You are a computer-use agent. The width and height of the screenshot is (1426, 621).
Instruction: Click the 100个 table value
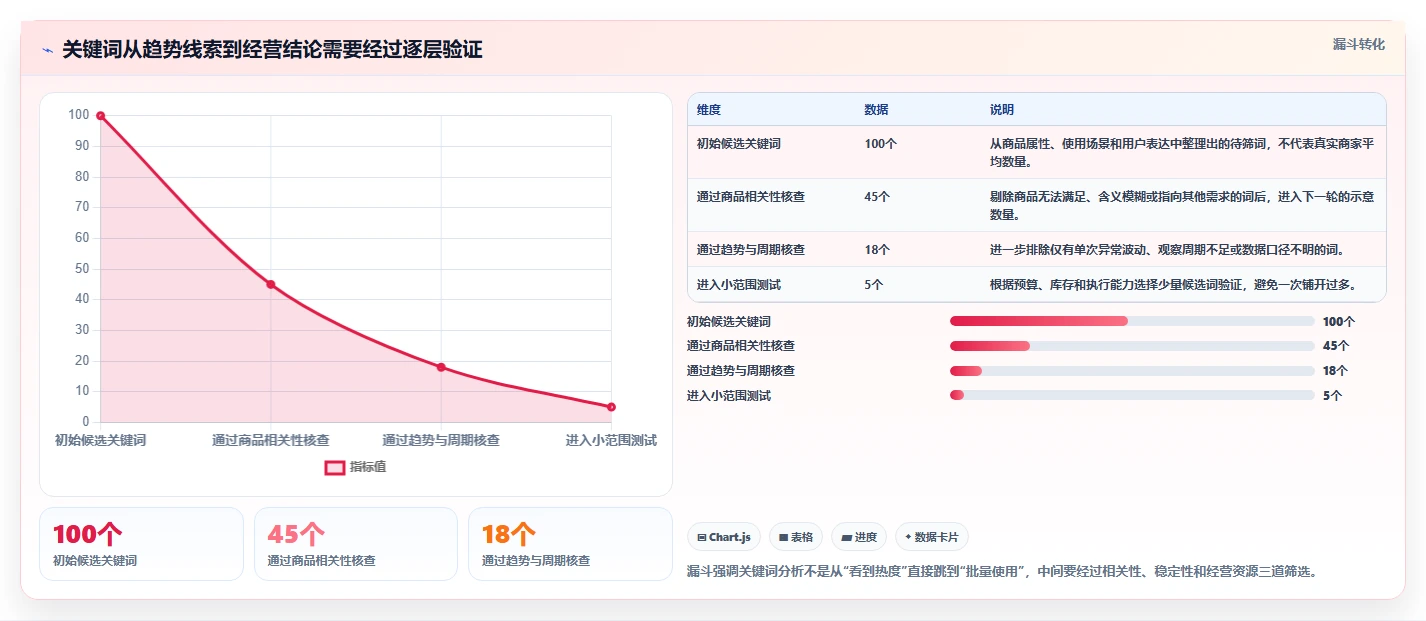point(881,144)
